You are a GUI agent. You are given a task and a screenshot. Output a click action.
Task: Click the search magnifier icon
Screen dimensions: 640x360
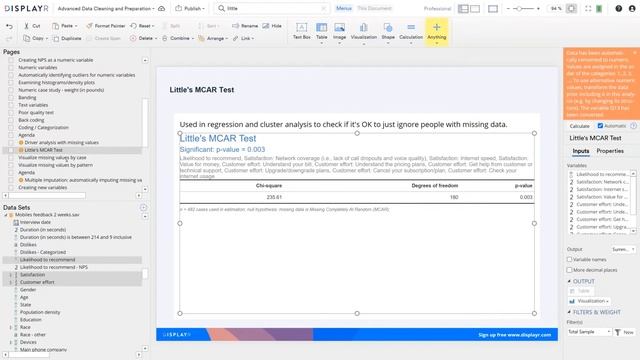tap(221, 9)
